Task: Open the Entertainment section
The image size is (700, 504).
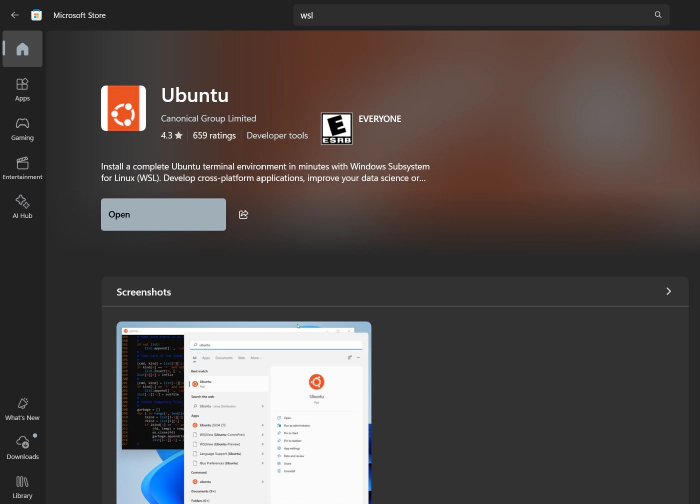Action: point(22,167)
